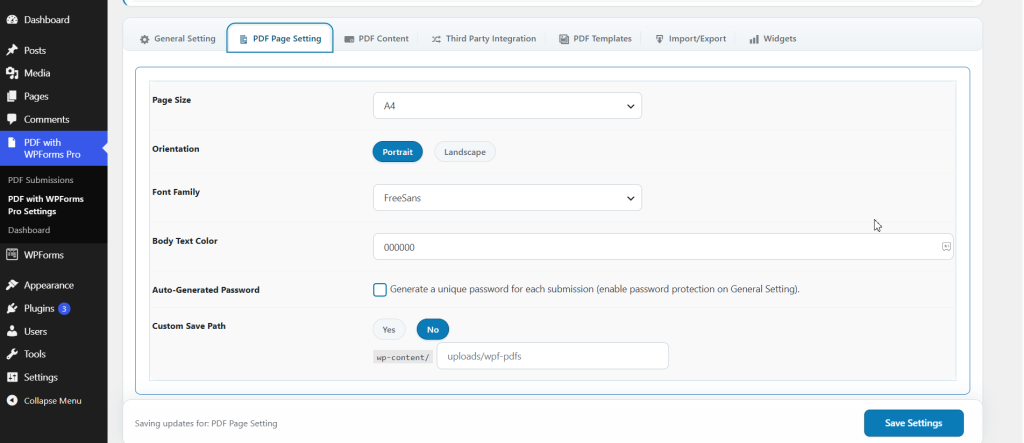Click the 'wp-content/' path prefix text
Viewport: 1024px width, 443px height.
[403, 357]
